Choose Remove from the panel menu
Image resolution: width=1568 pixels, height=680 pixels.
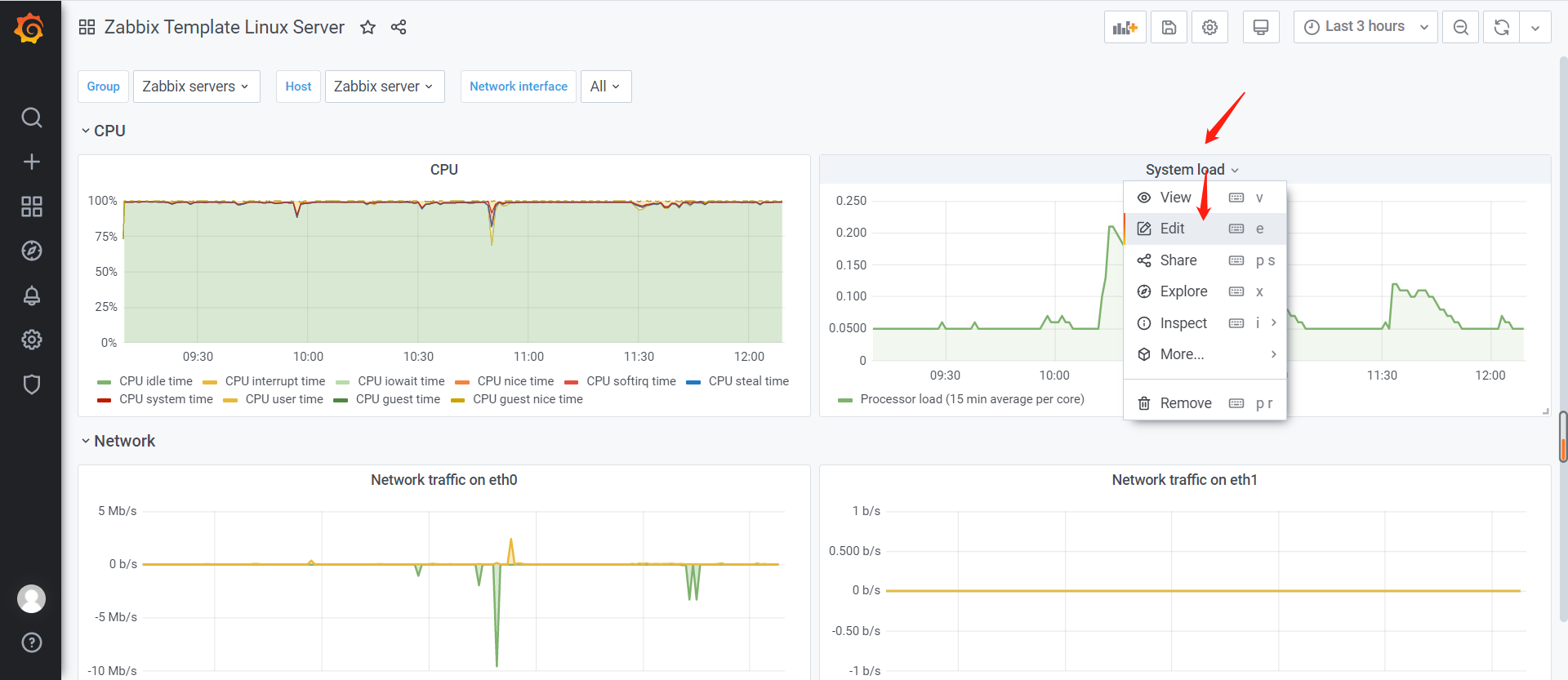tap(1185, 403)
